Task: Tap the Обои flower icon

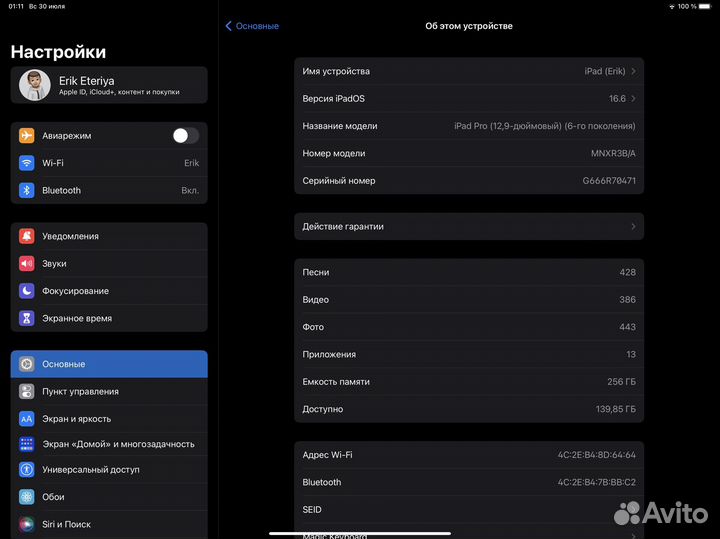Action: tap(27, 497)
